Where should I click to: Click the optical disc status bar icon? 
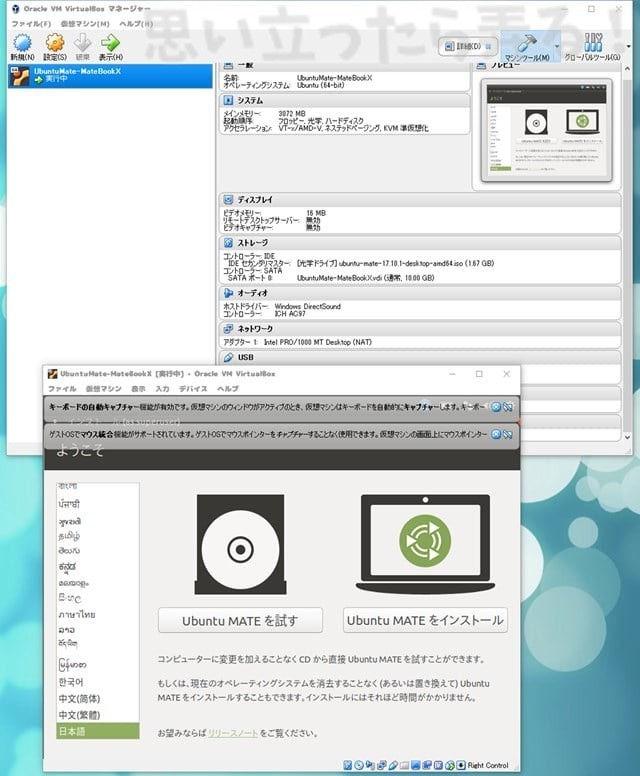(359, 765)
